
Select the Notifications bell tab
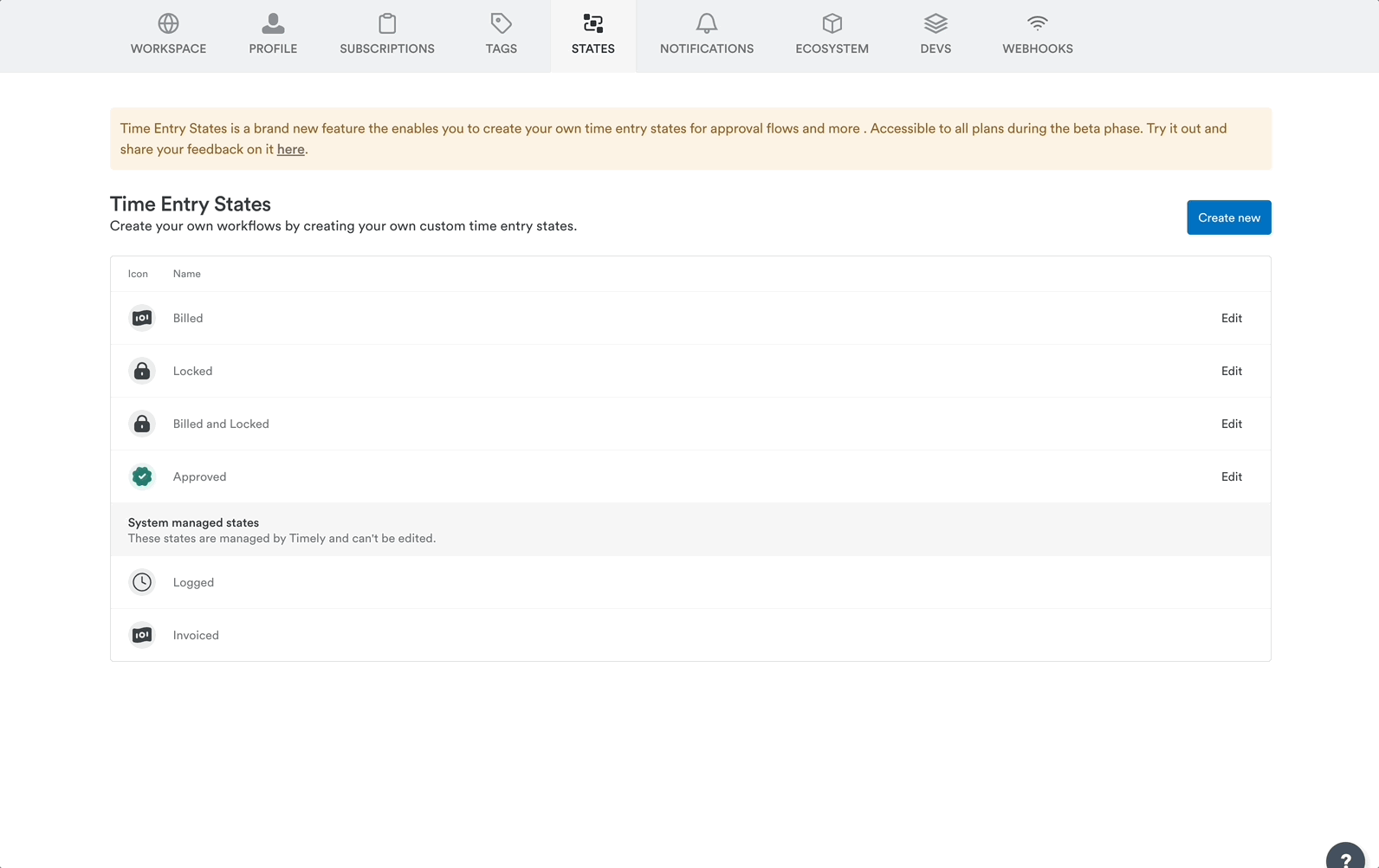pyautogui.click(x=707, y=36)
